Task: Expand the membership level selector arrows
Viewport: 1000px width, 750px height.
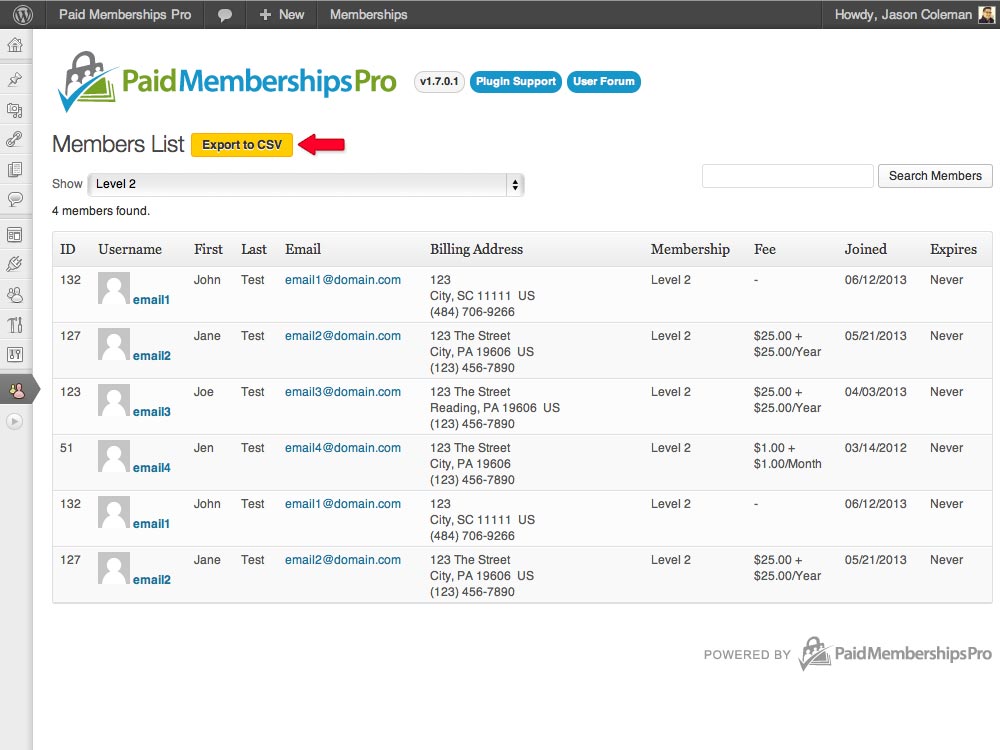Action: tap(514, 184)
